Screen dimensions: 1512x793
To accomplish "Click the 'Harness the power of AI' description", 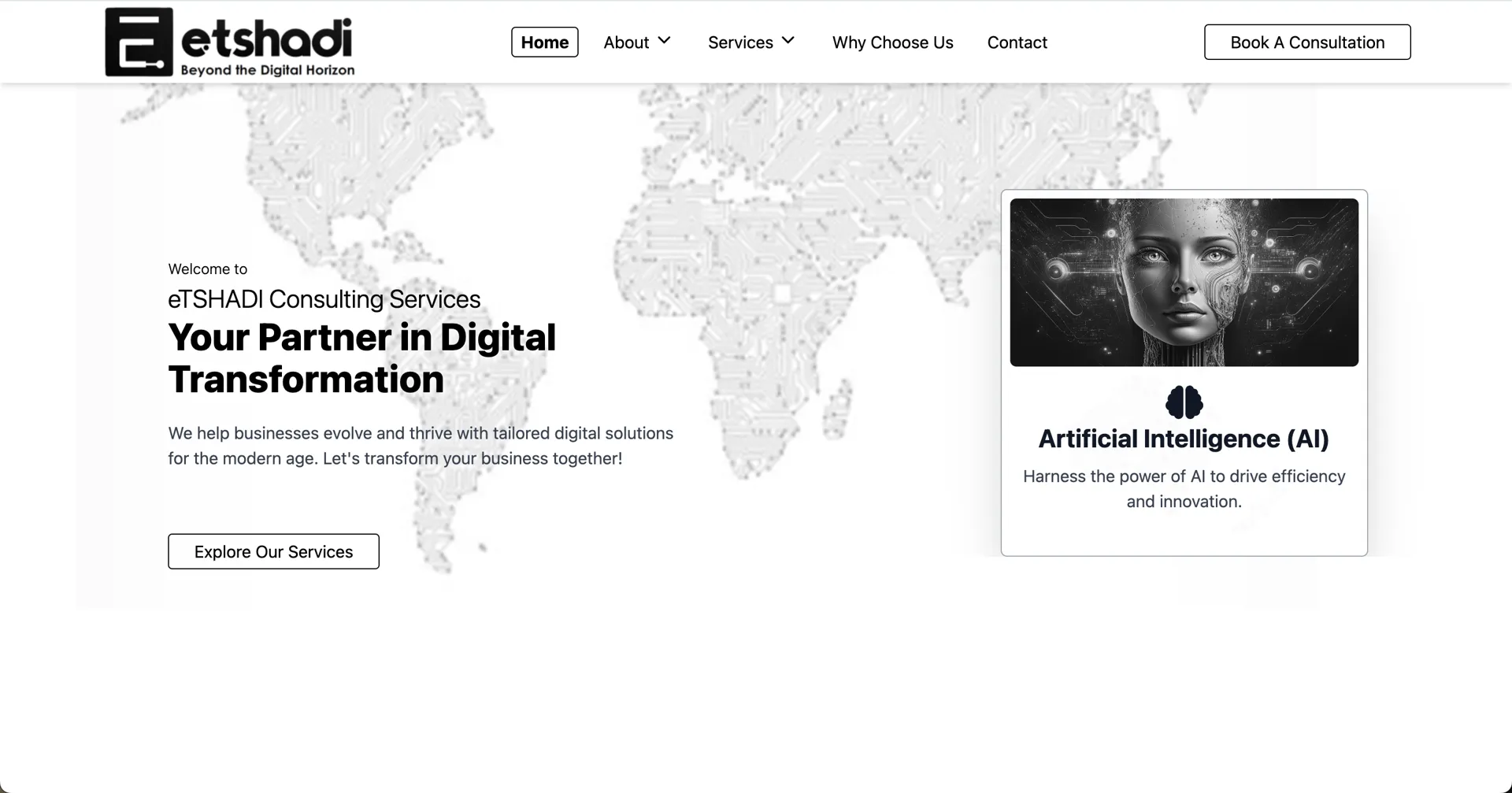I will [x=1184, y=488].
